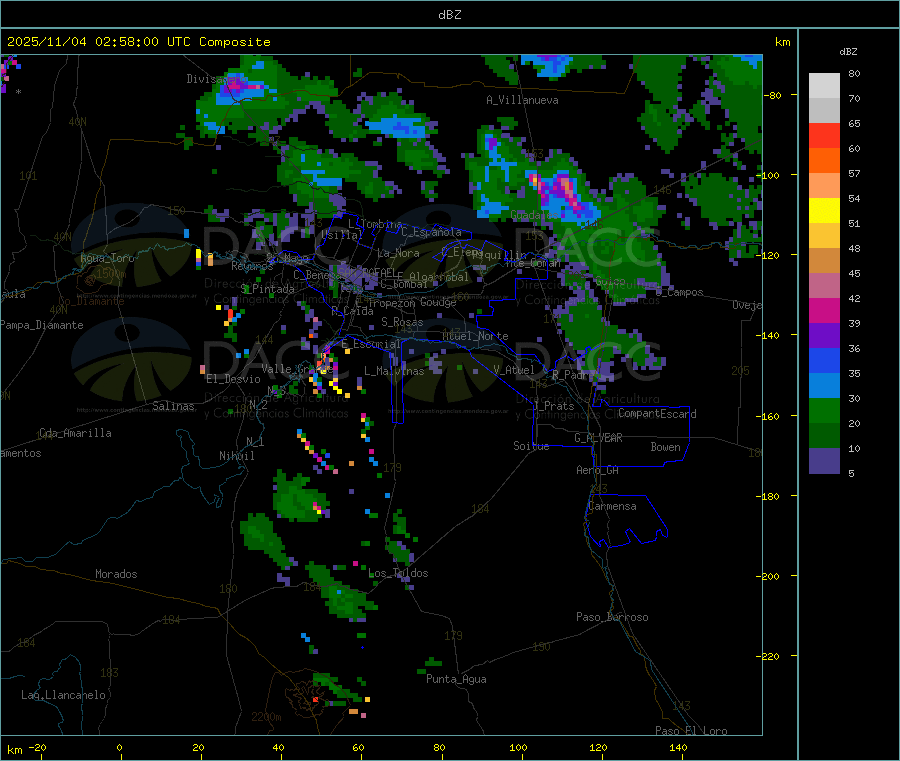Click the S_Pintada label
The height and width of the screenshot is (761, 900).
coord(267,289)
